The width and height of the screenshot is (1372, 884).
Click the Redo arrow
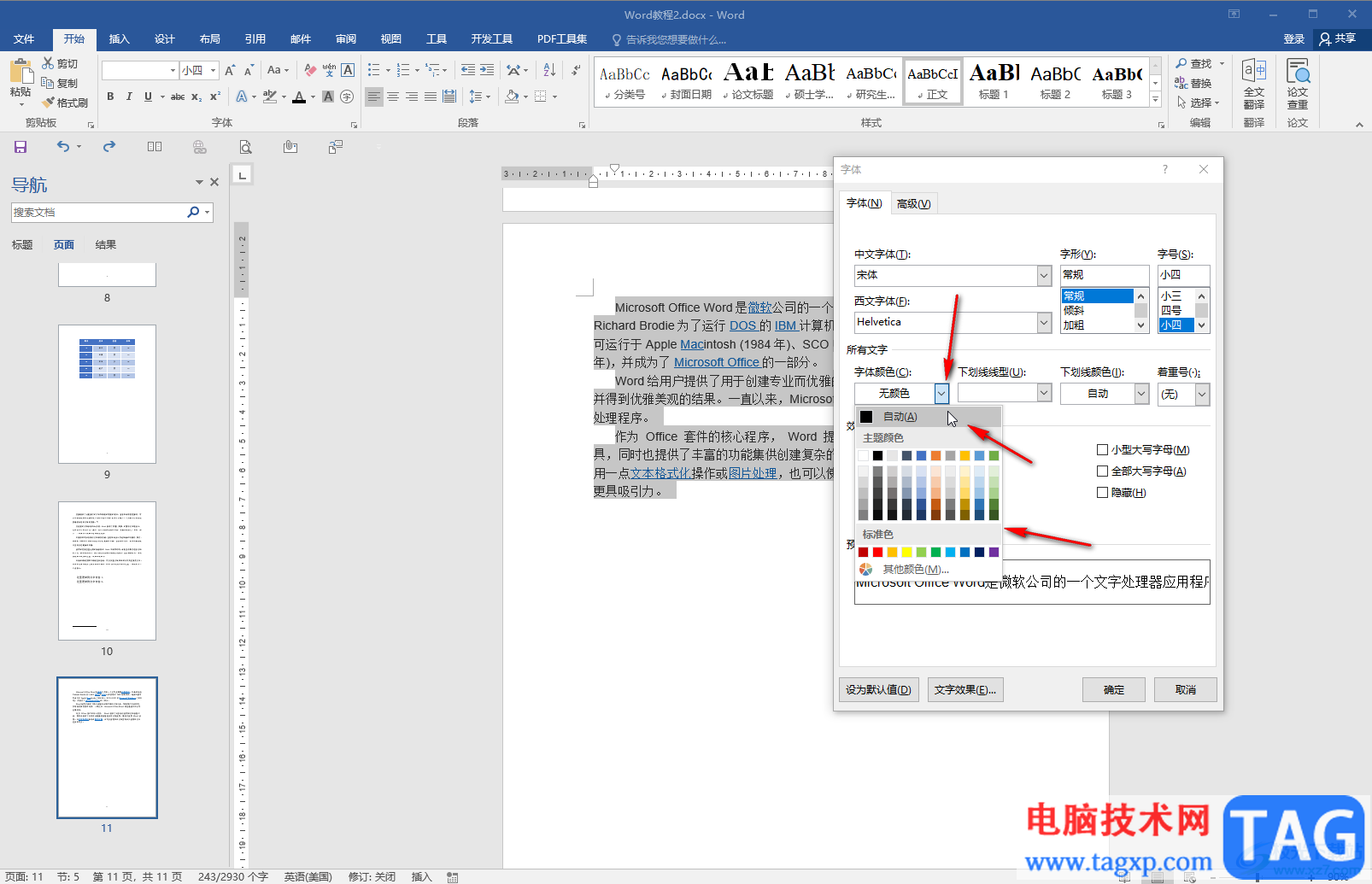tap(109, 147)
